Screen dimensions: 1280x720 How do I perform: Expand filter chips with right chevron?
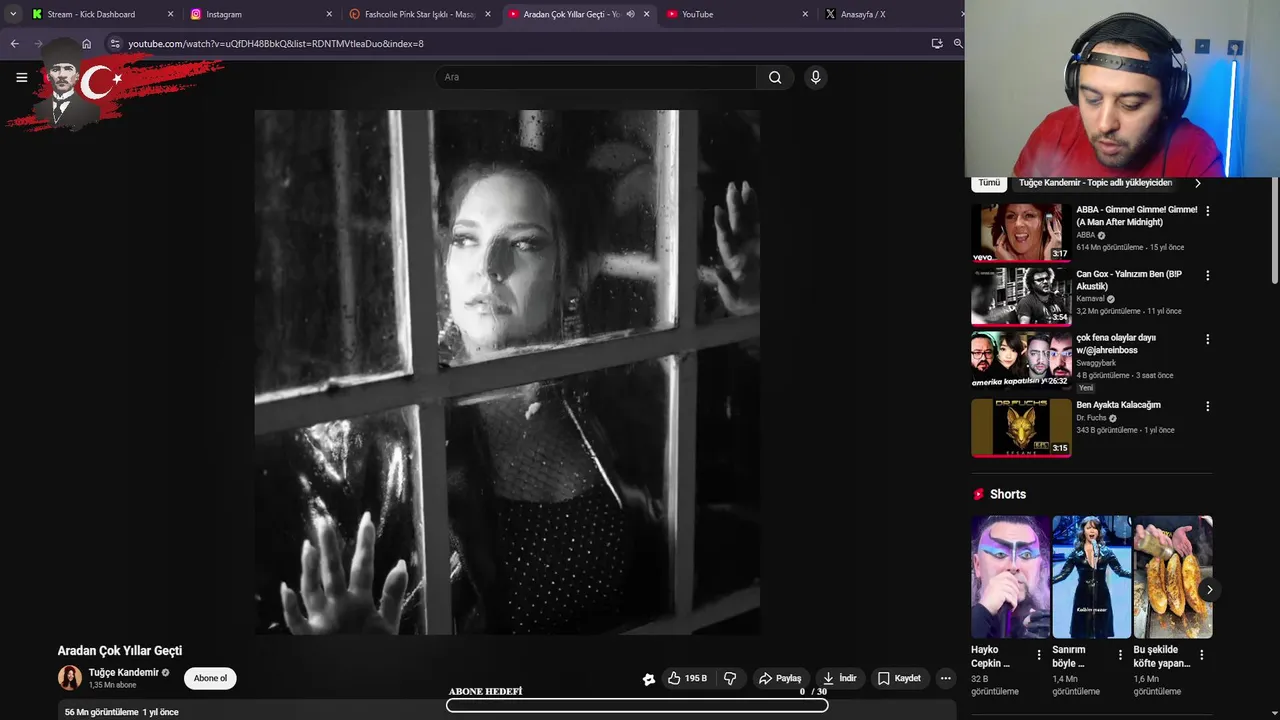pos(1198,183)
